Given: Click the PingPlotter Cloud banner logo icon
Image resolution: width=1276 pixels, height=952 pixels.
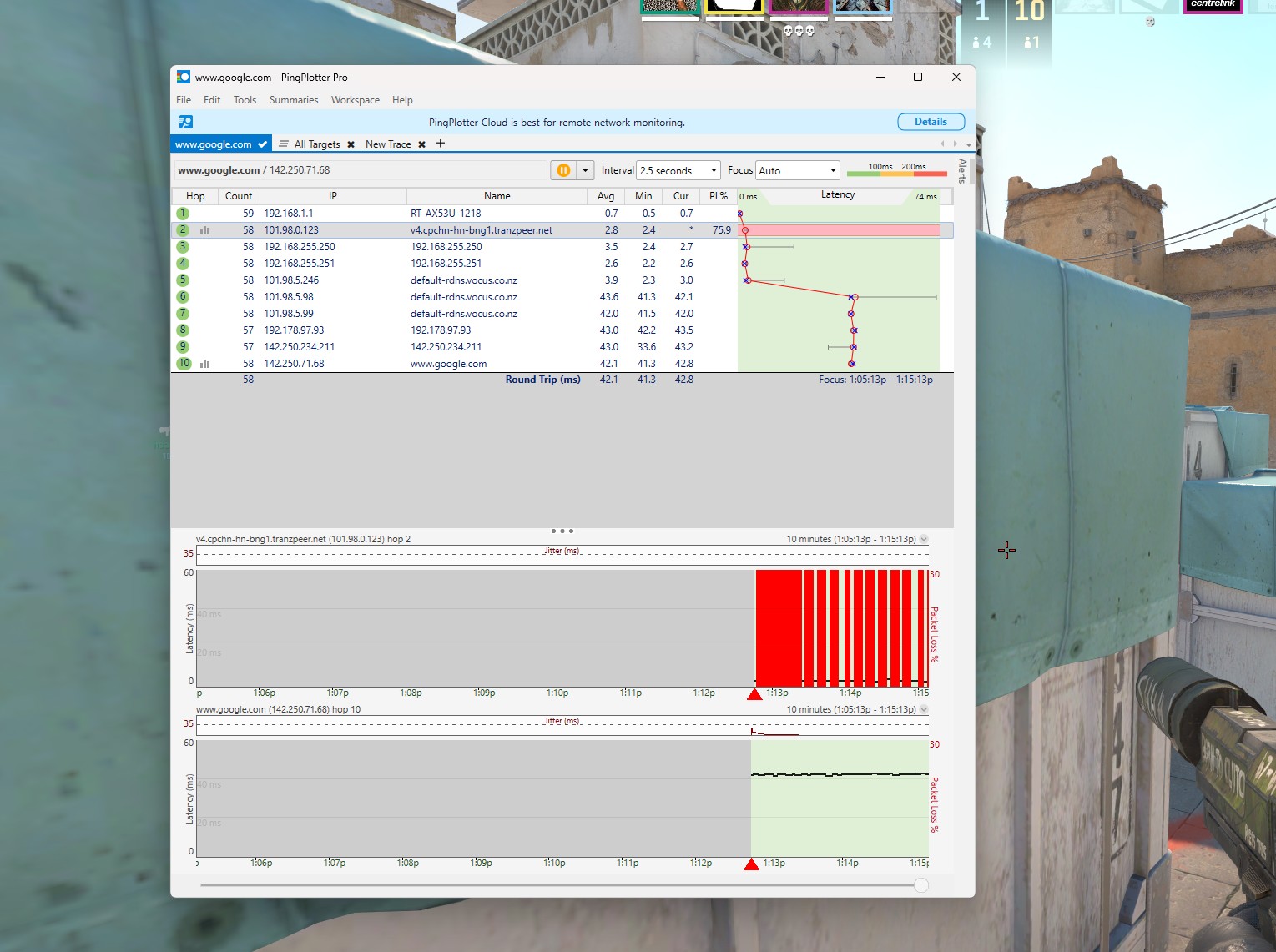Looking at the screenshot, I should click(x=186, y=122).
